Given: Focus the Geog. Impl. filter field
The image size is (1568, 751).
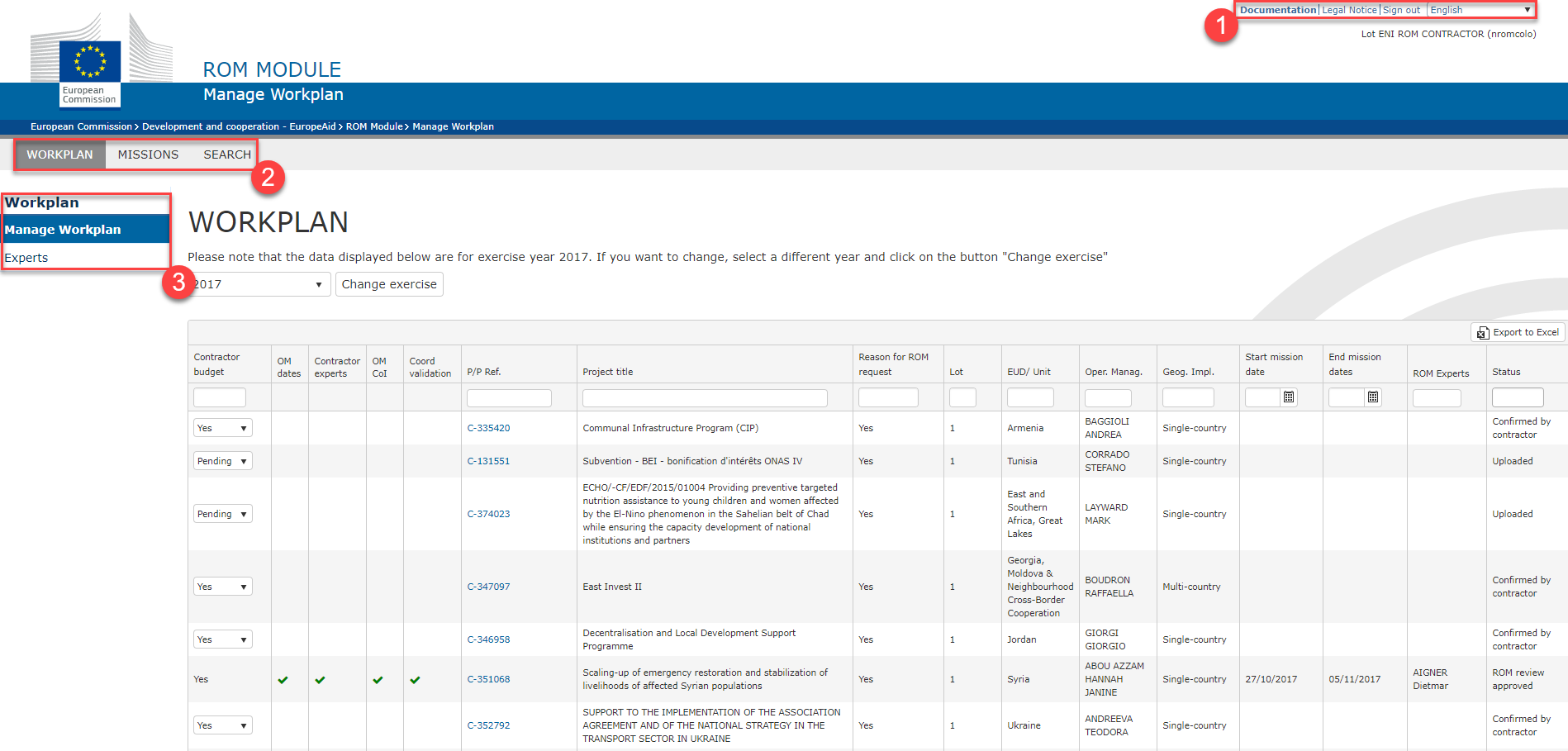Looking at the screenshot, I should (1188, 397).
